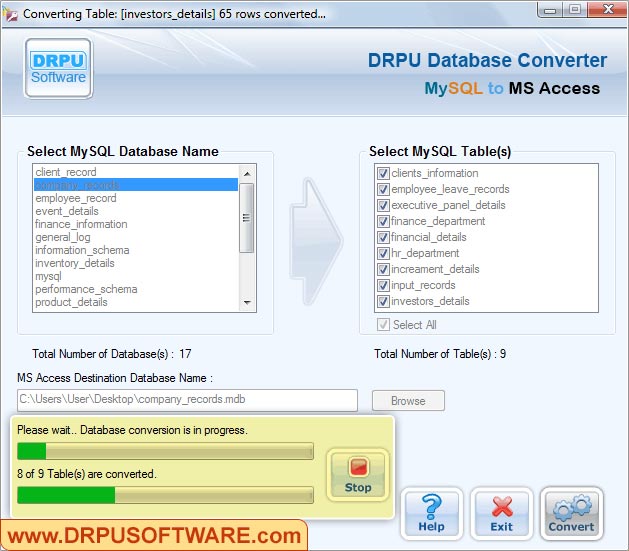Viewport: 629px width, 551px height.
Task: Toggle the Select All checkbox
Action: [383, 324]
